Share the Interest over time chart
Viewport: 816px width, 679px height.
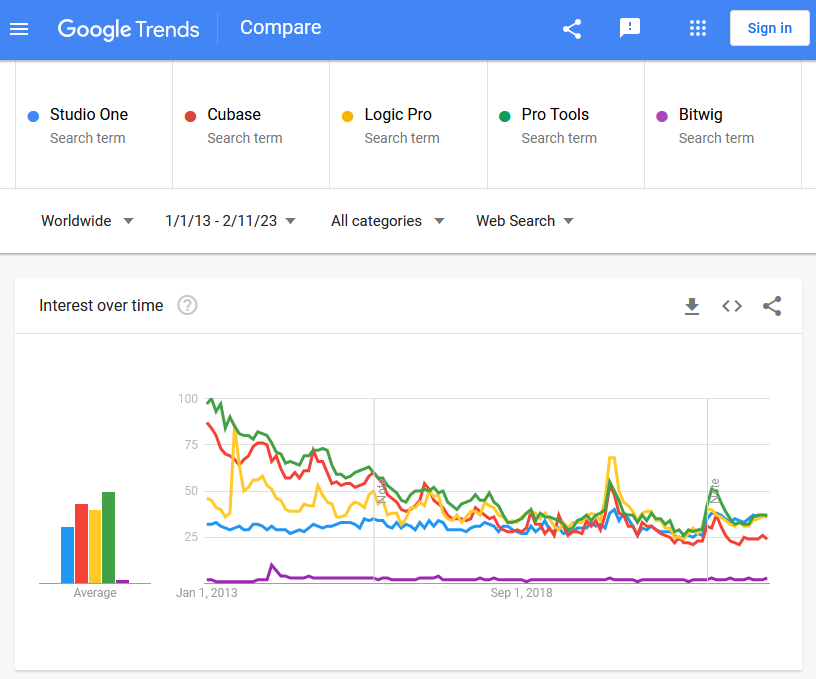tap(772, 306)
